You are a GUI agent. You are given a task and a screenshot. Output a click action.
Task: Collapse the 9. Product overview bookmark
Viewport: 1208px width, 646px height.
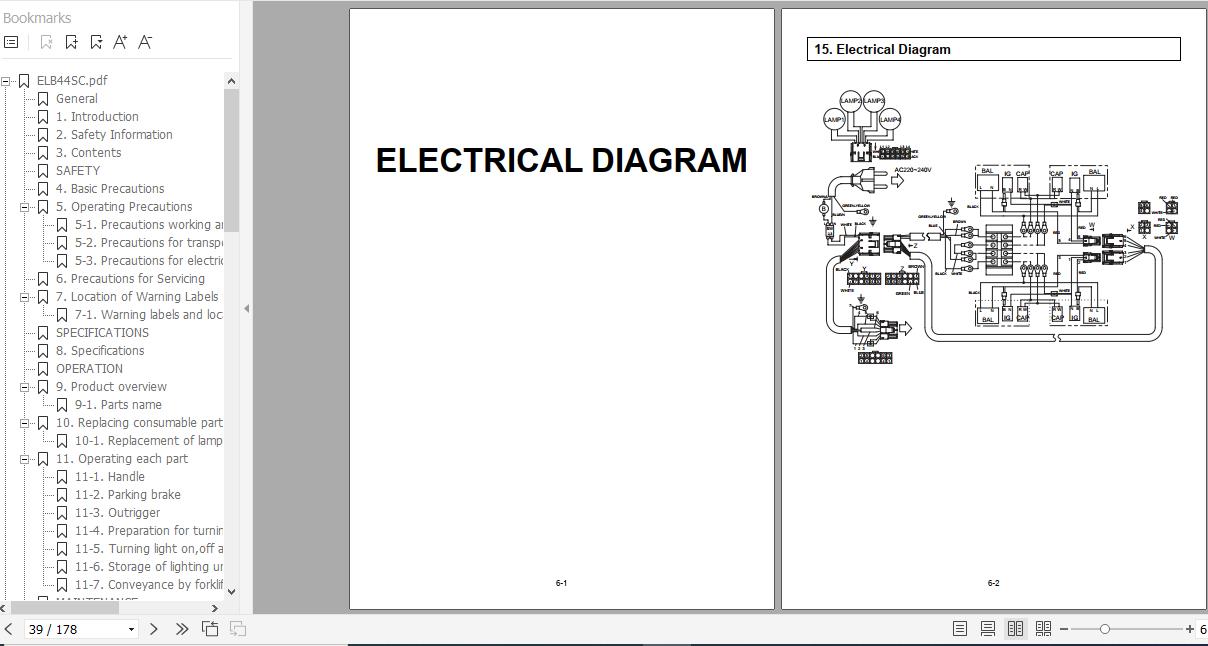(x=24, y=387)
